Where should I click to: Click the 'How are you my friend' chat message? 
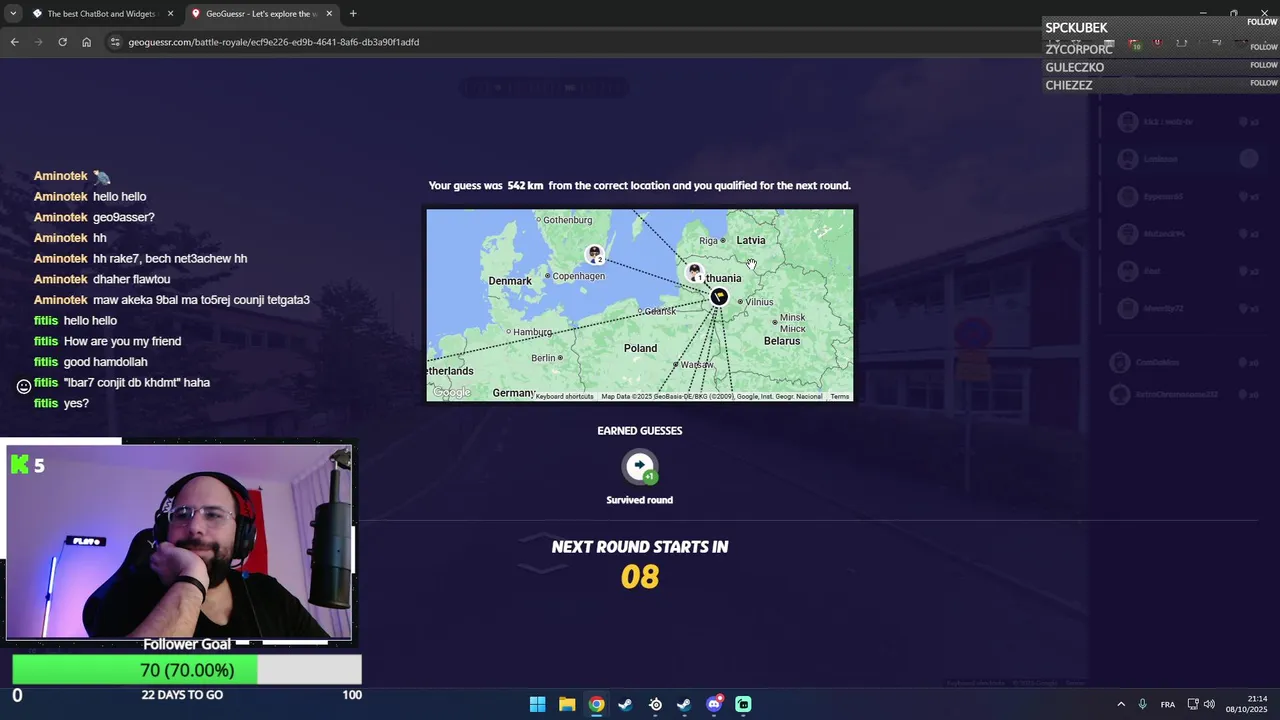(122, 341)
